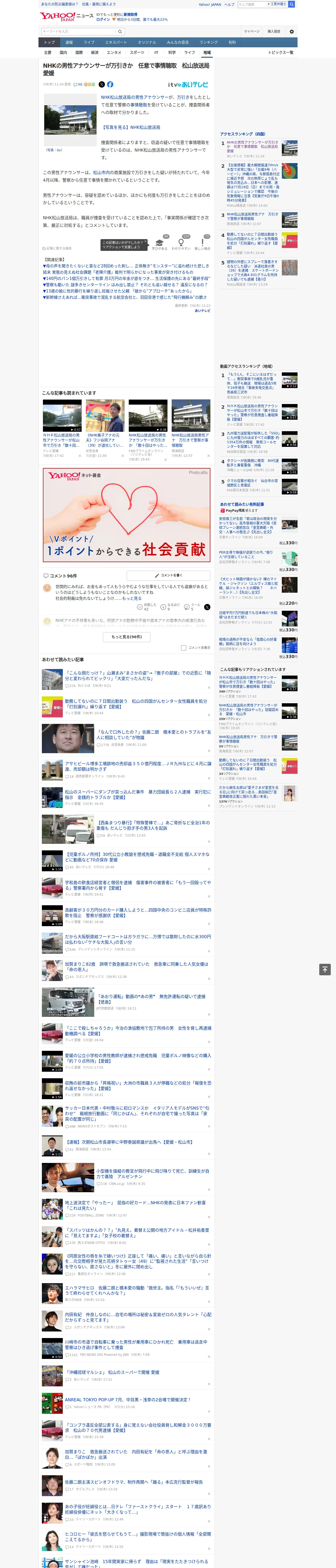This screenshot has width=336, height=1568.
Task: Open 松山のスーパーにダンプが突っ込んだ事件 article
Action: (x=138, y=794)
